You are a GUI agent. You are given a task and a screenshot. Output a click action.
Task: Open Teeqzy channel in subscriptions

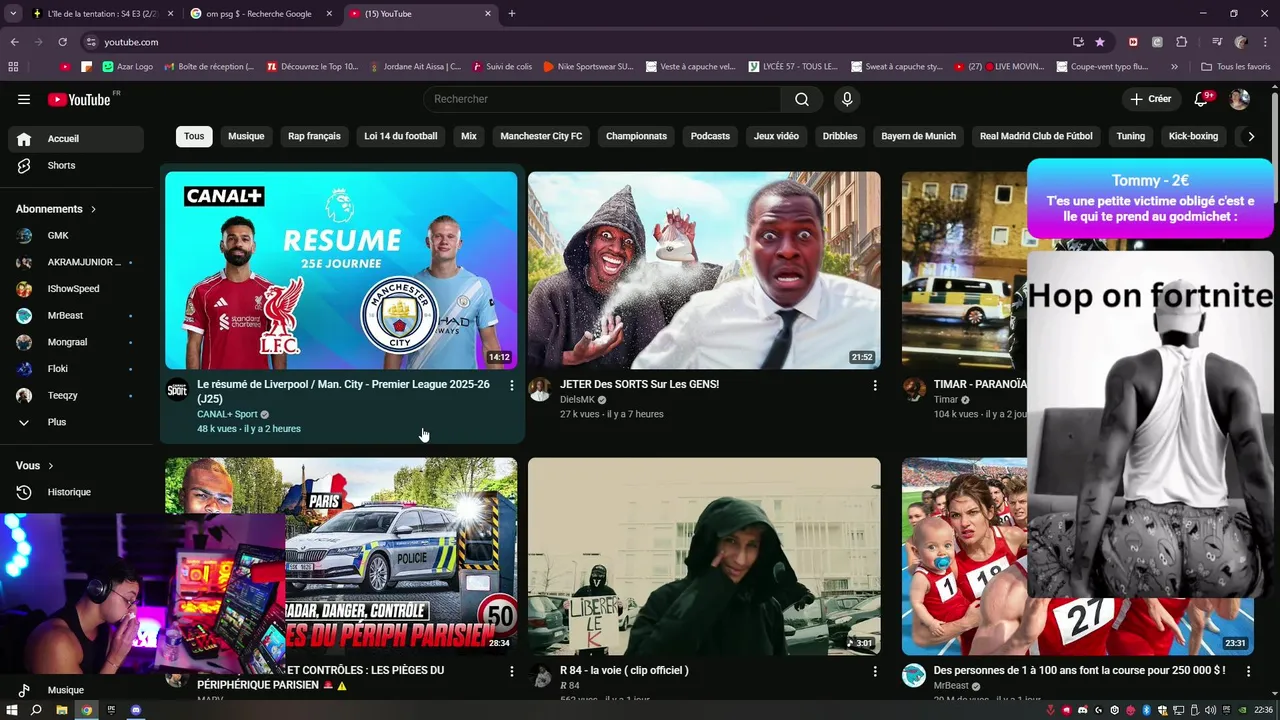(76, 396)
